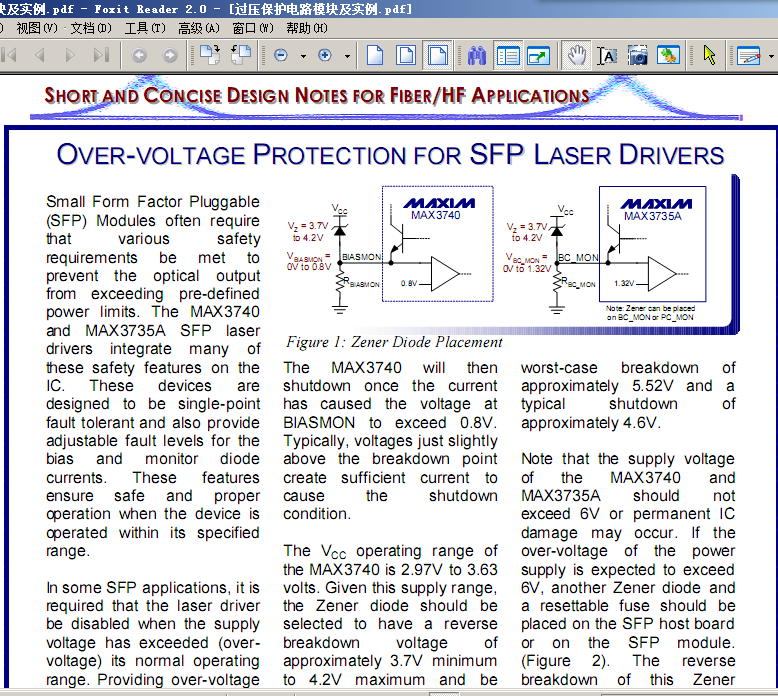Select the yellow arrow annotation selection tool

710,55
